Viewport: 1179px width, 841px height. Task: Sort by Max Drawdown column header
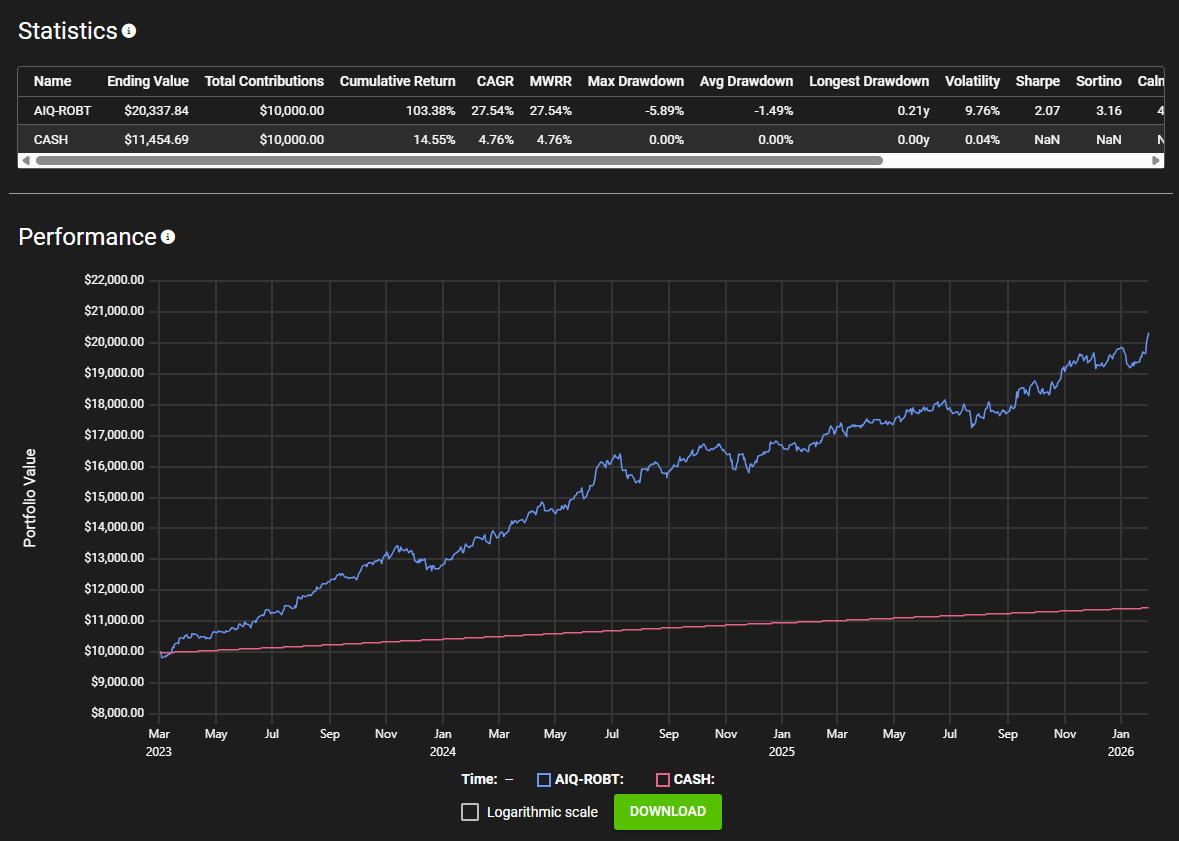635,81
